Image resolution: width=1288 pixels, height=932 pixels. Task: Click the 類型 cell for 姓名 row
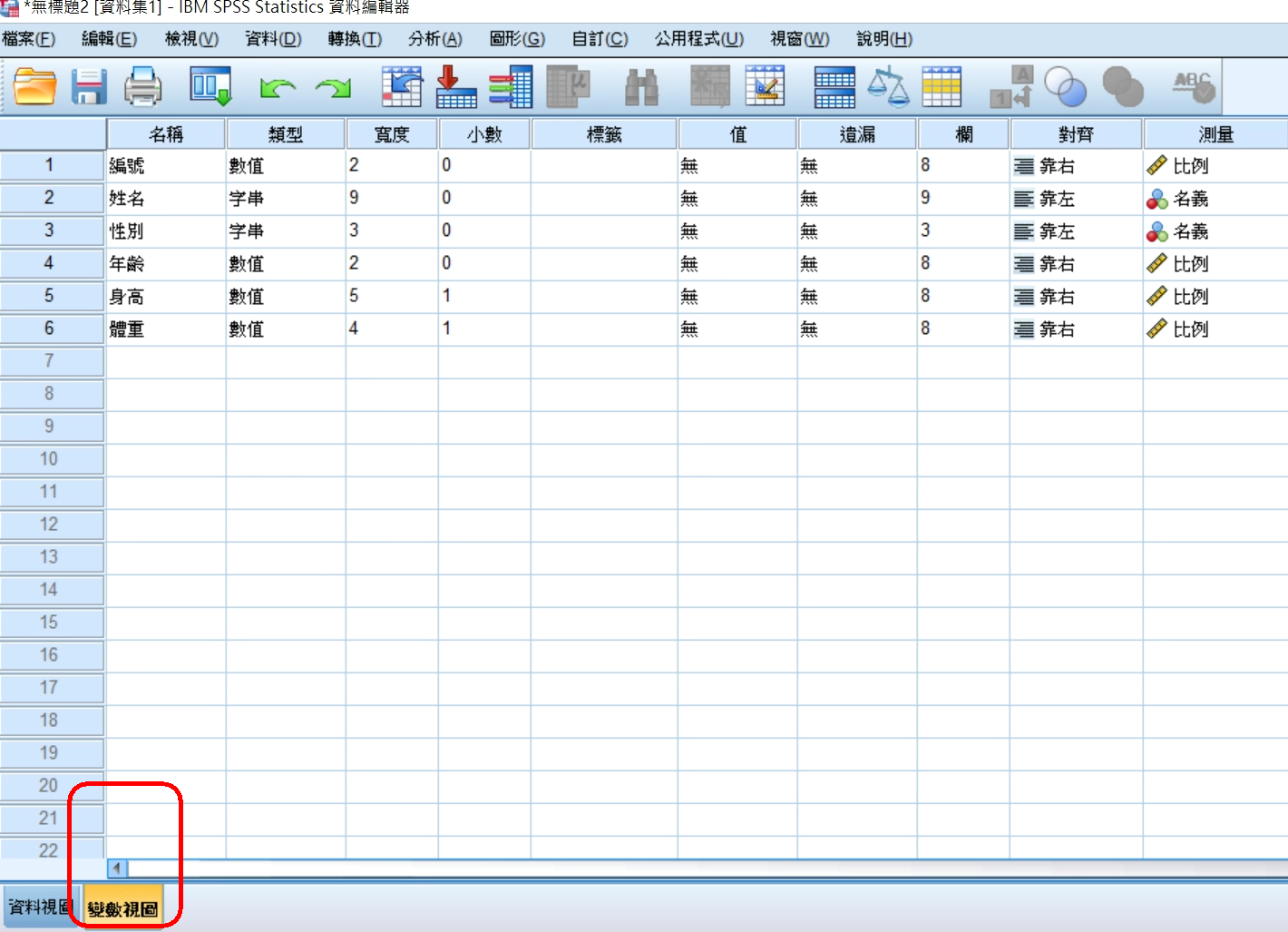(x=285, y=199)
